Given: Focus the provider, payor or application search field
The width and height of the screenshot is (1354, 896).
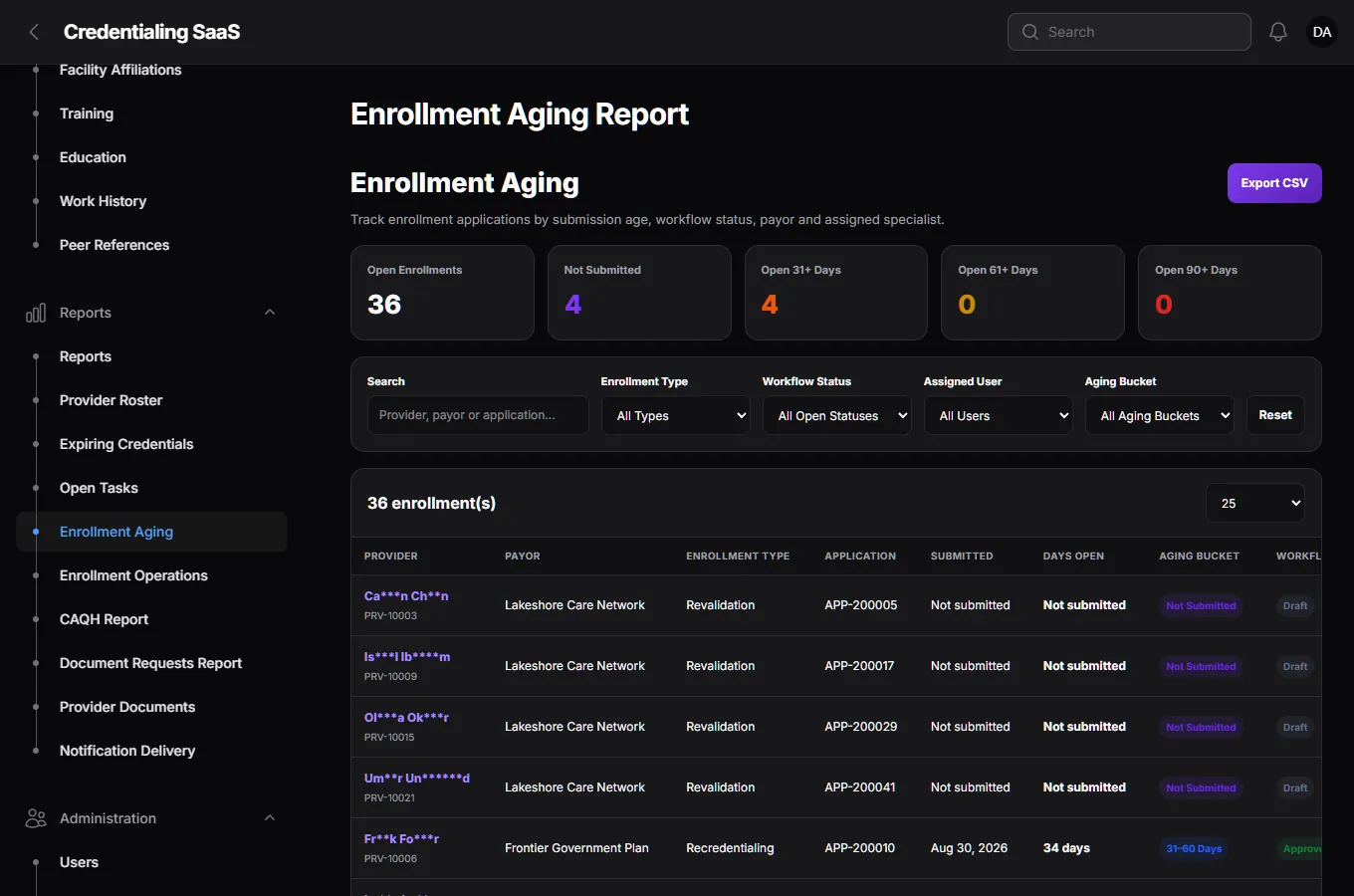Looking at the screenshot, I should 478,415.
